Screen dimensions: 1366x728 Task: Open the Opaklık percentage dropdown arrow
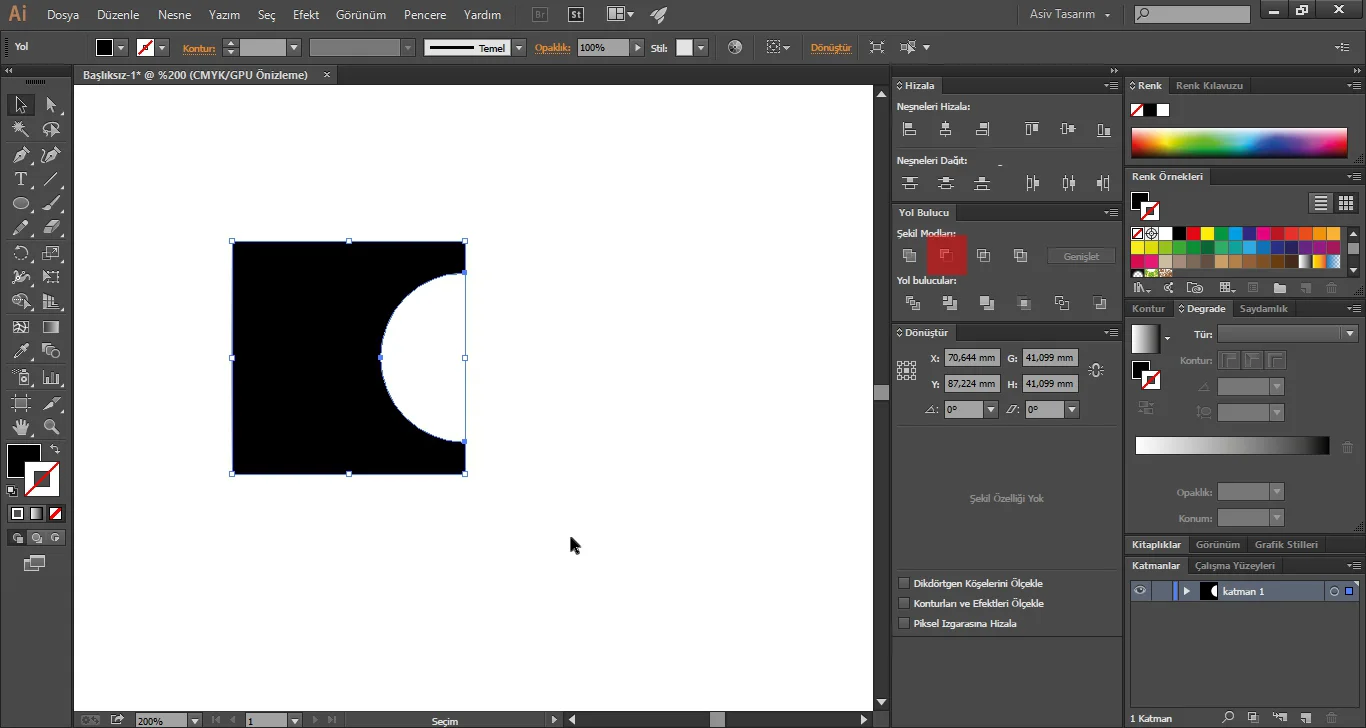pos(637,47)
